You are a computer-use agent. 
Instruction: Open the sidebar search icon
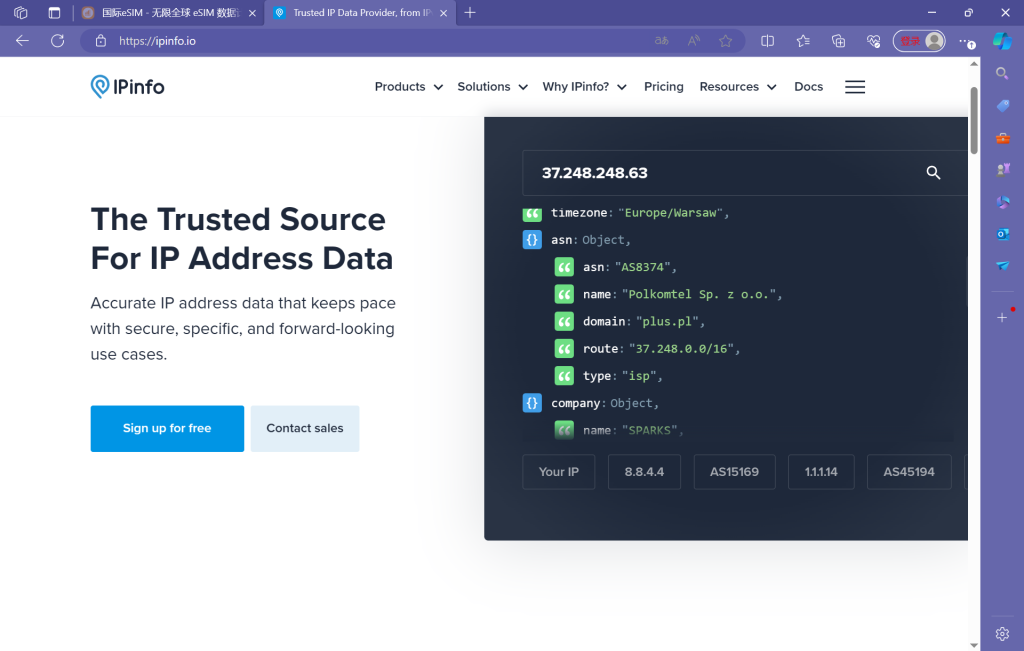coord(1002,73)
